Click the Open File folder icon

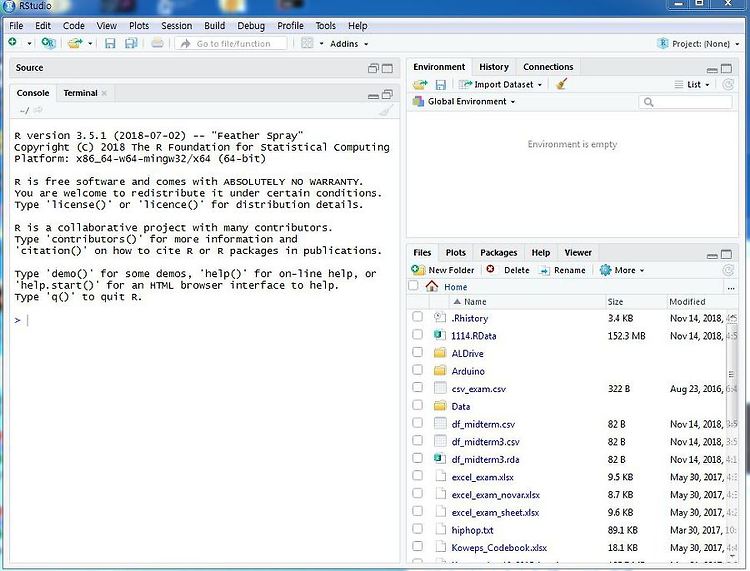tap(75, 44)
